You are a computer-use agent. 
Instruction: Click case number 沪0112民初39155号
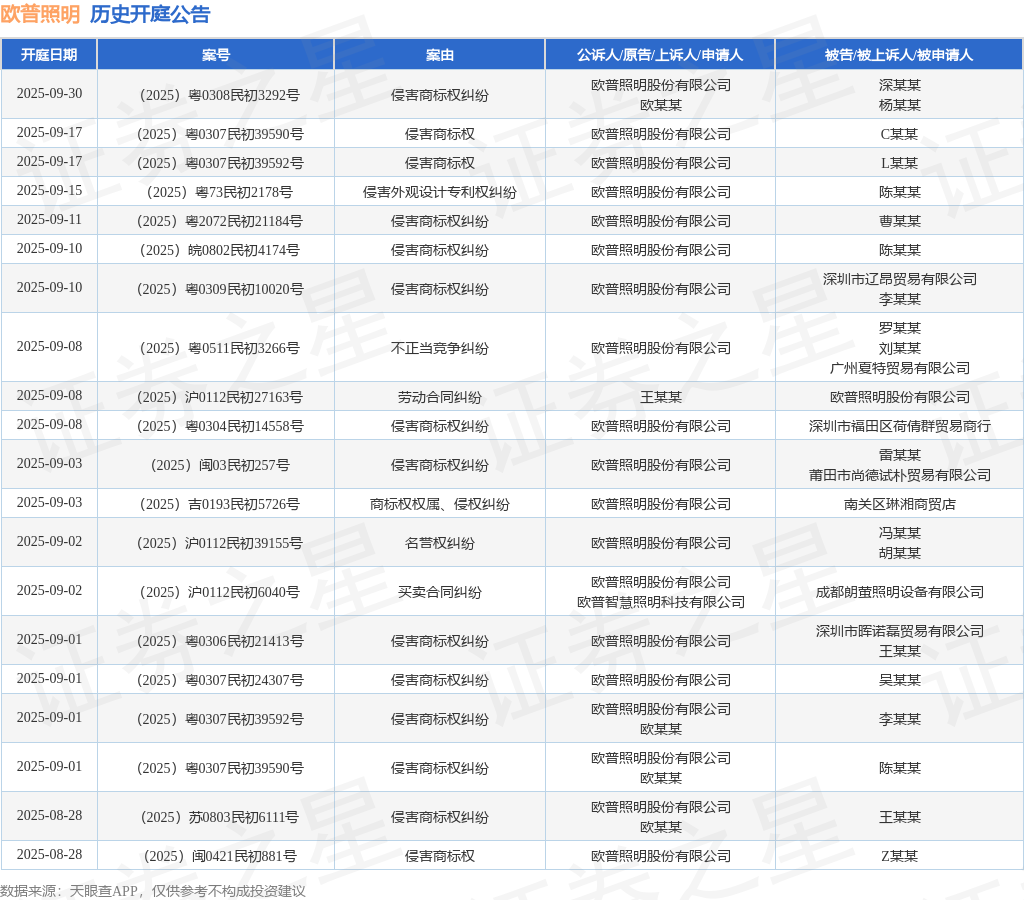pyautogui.click(x=220, y=543)
